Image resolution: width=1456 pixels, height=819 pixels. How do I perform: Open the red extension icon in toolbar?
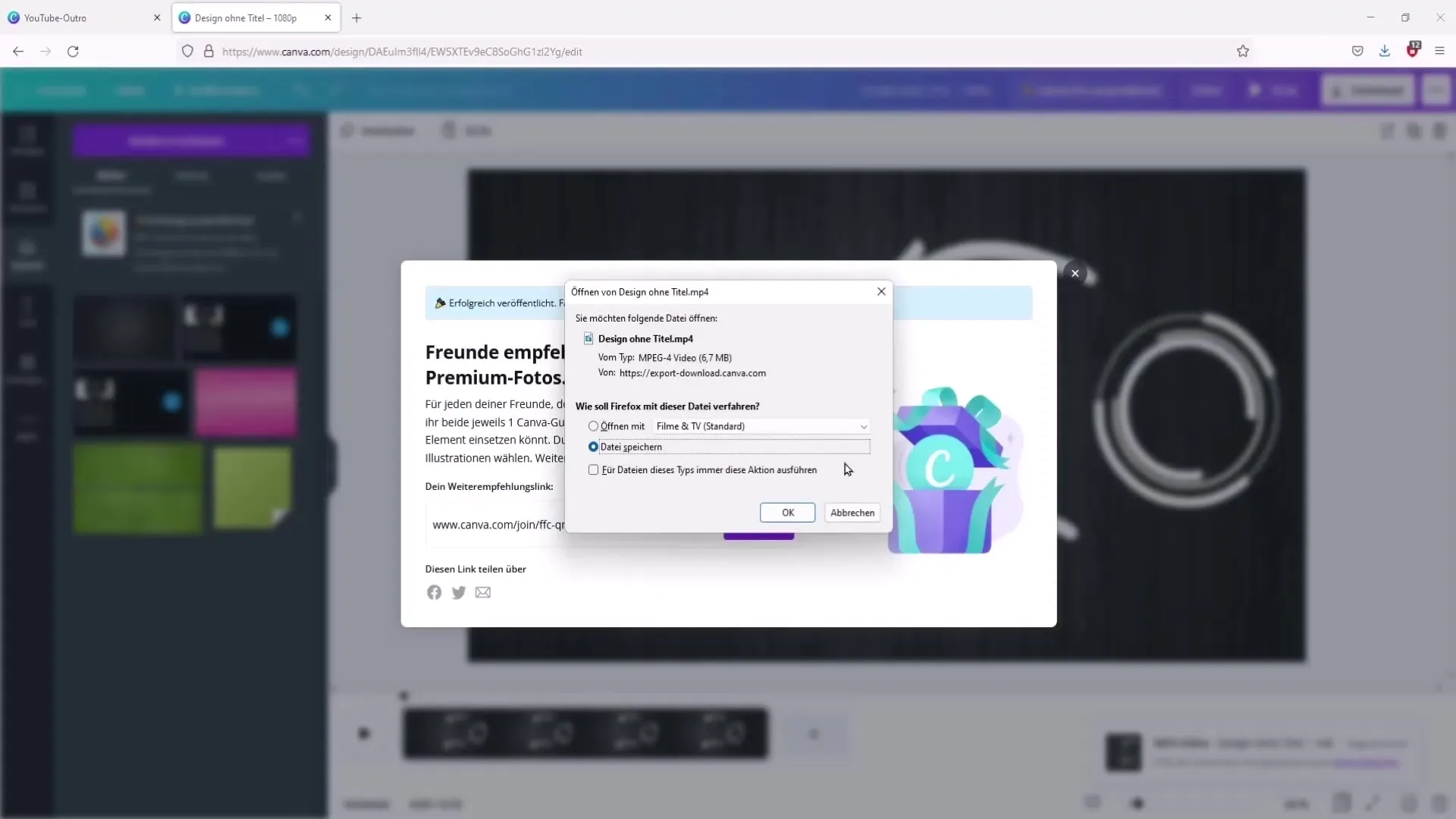coord(1413,50)
